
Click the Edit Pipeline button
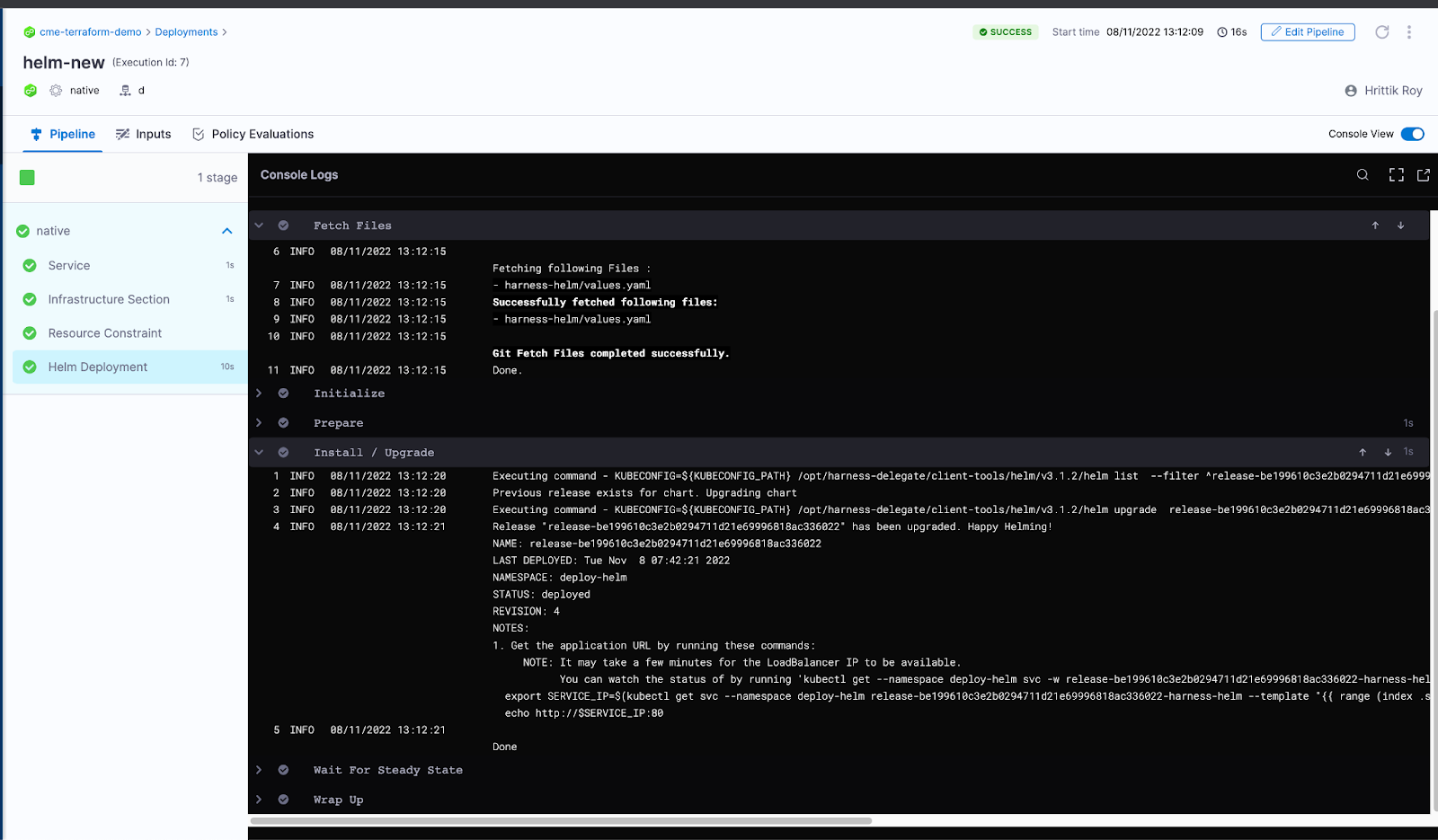[x=1308, y=32]
